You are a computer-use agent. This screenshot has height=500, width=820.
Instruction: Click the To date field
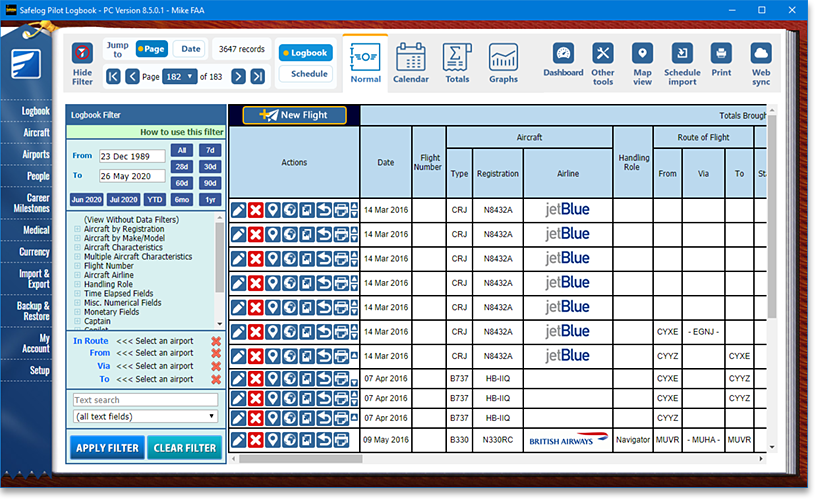coord(132,176)
